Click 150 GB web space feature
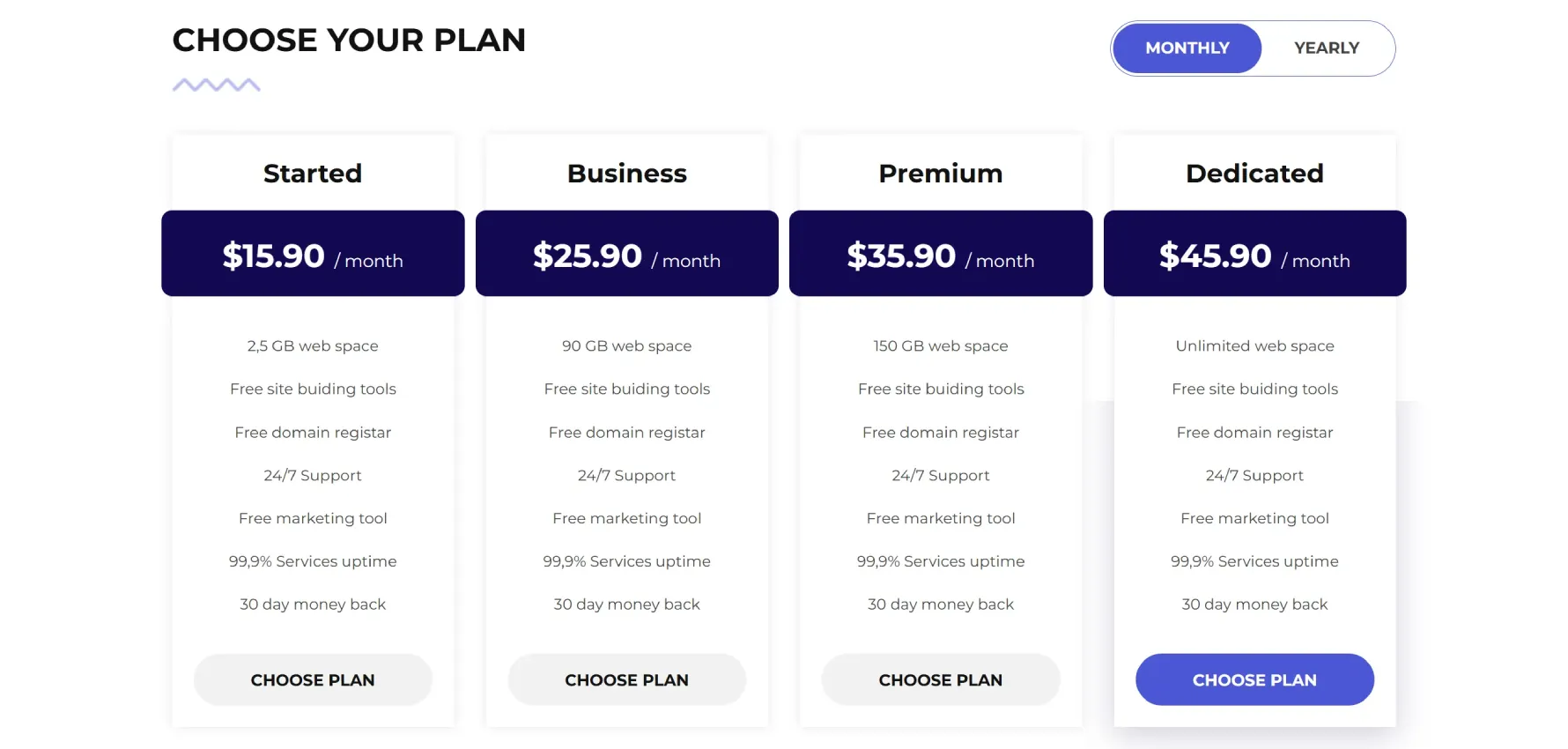Screen dimensions: 1568x749 point(941,346)
